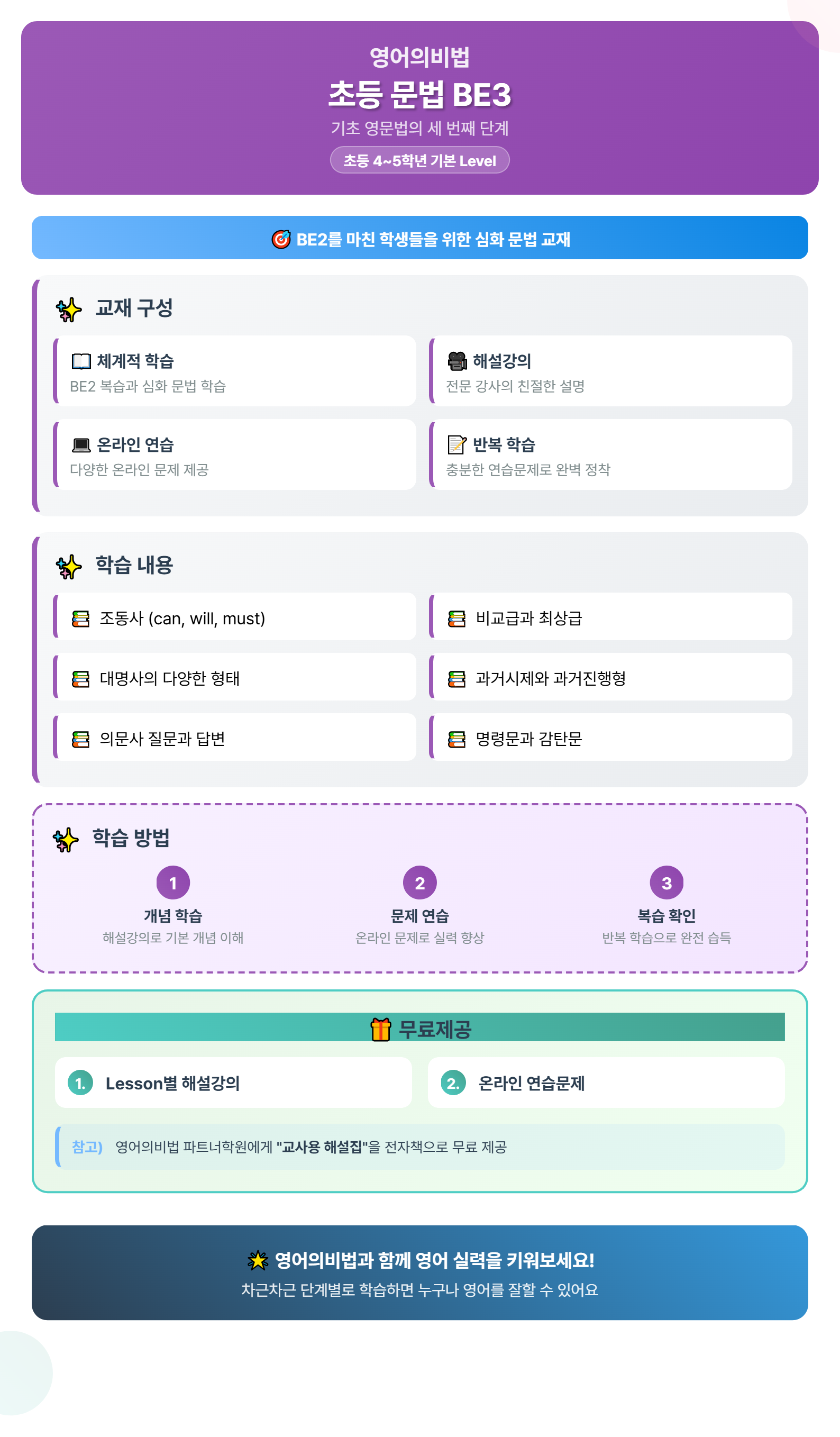
Task: Open the 온라인 연습문제 card
Action: (606, 1083)
